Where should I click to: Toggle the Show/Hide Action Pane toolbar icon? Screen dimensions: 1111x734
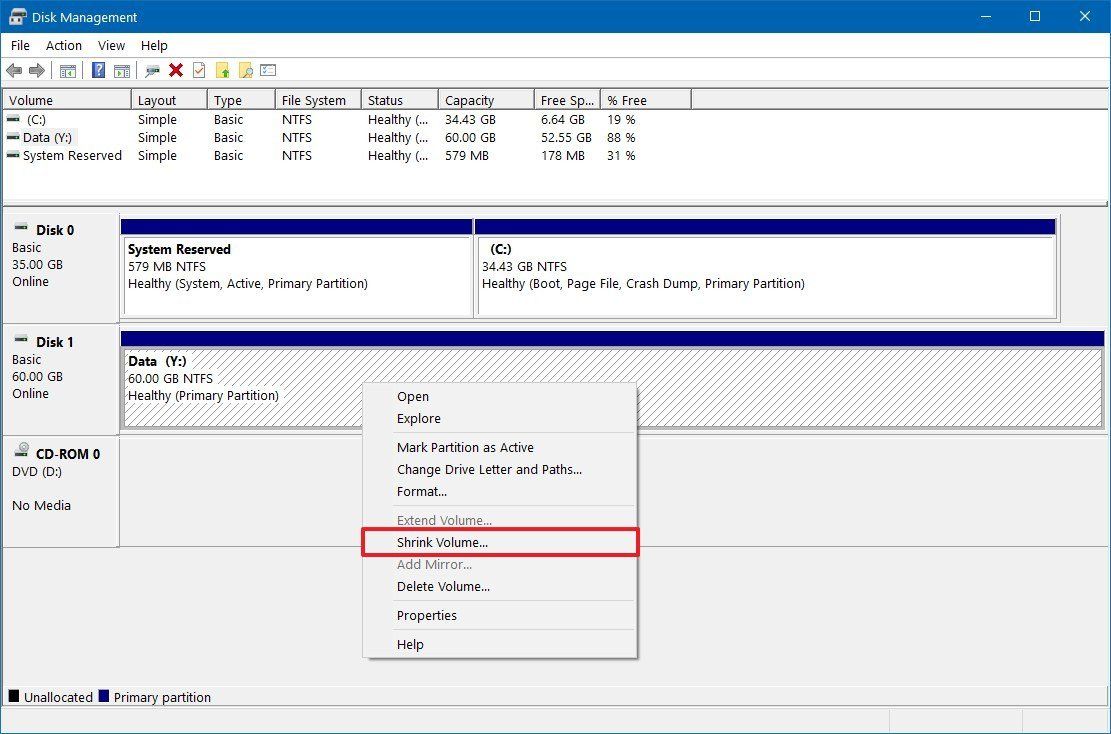coord(121,70)
